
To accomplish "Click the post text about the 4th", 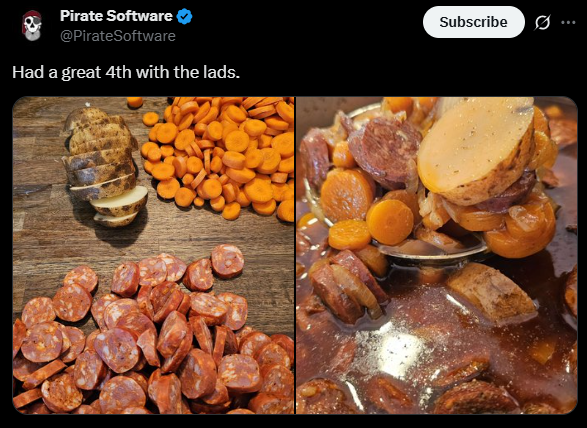I will click(x=126, y=72).
